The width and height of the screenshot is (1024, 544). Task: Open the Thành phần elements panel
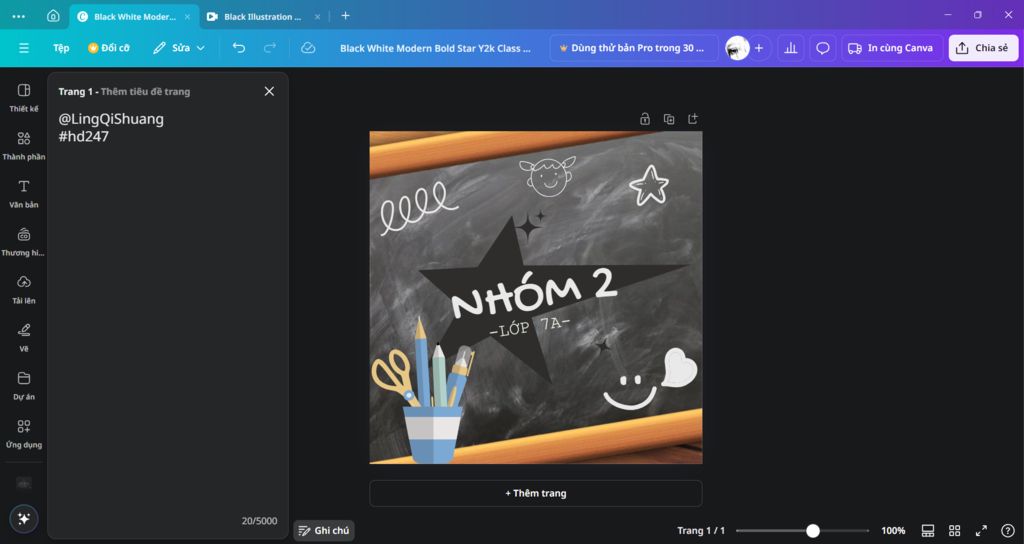tap(24, 146)
